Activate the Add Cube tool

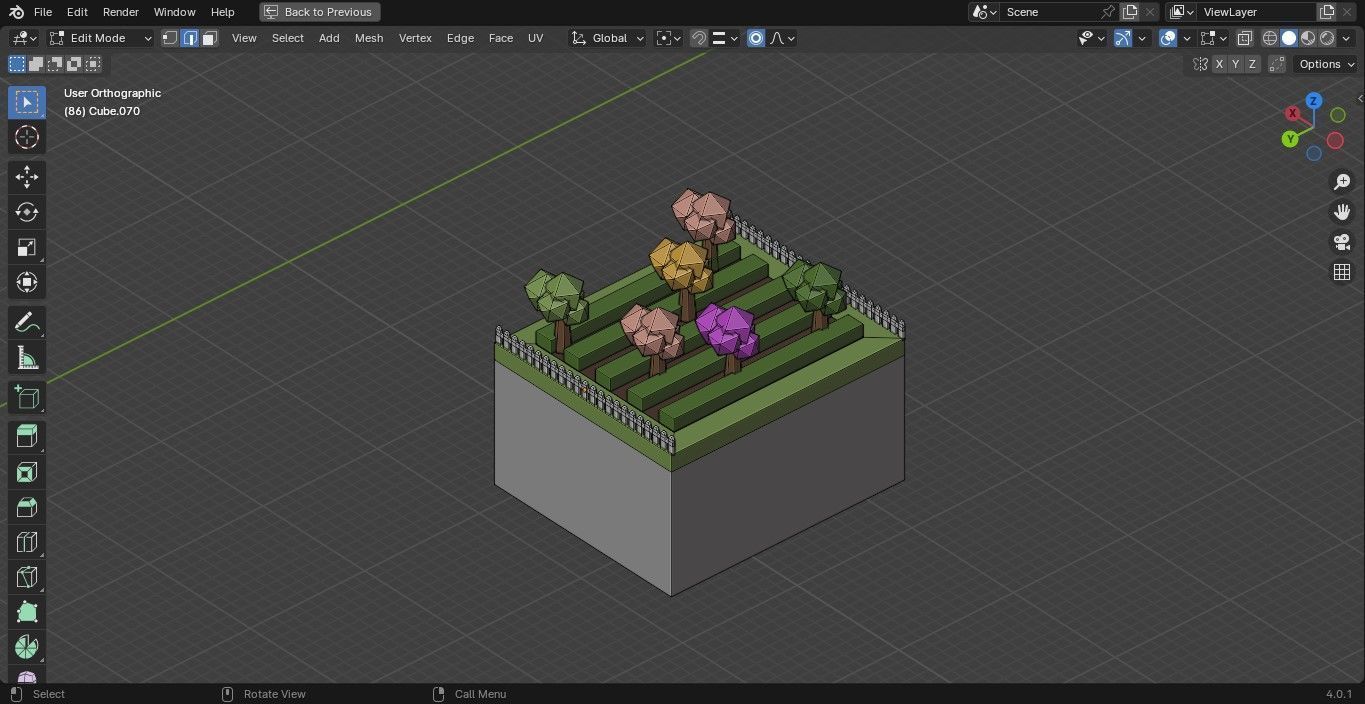(x=27, y=397)
